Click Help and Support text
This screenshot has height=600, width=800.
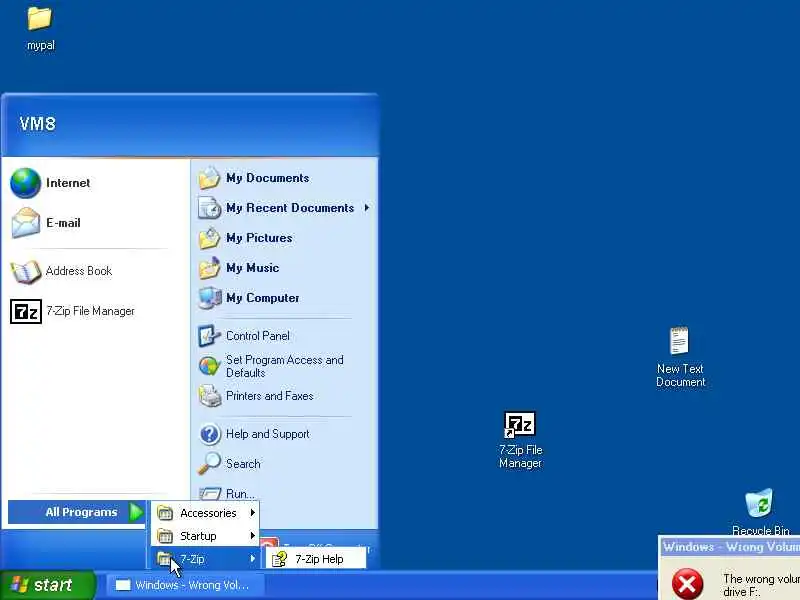(x=267, y=434)
